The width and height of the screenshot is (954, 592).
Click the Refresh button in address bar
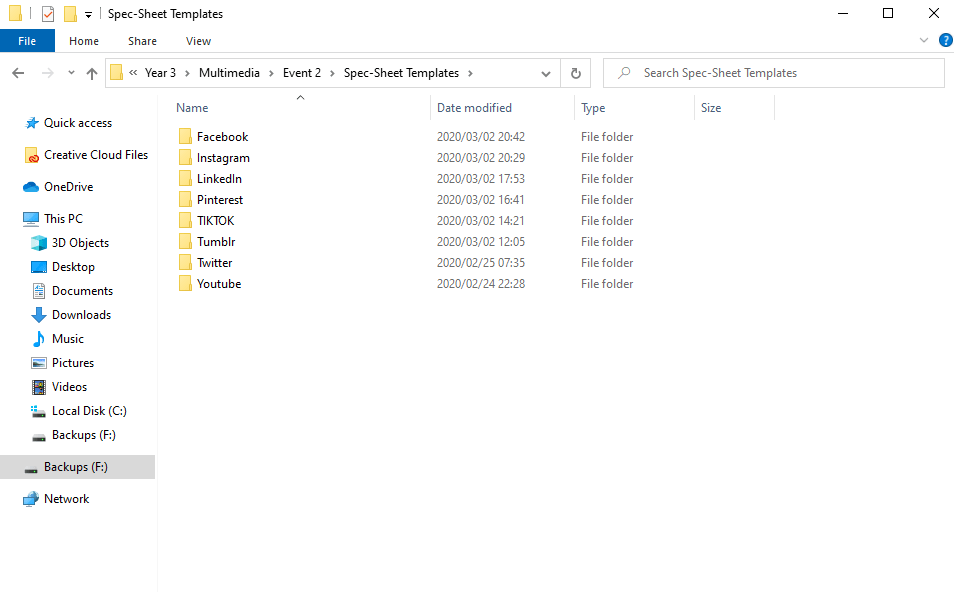click(x=575, y=73)
